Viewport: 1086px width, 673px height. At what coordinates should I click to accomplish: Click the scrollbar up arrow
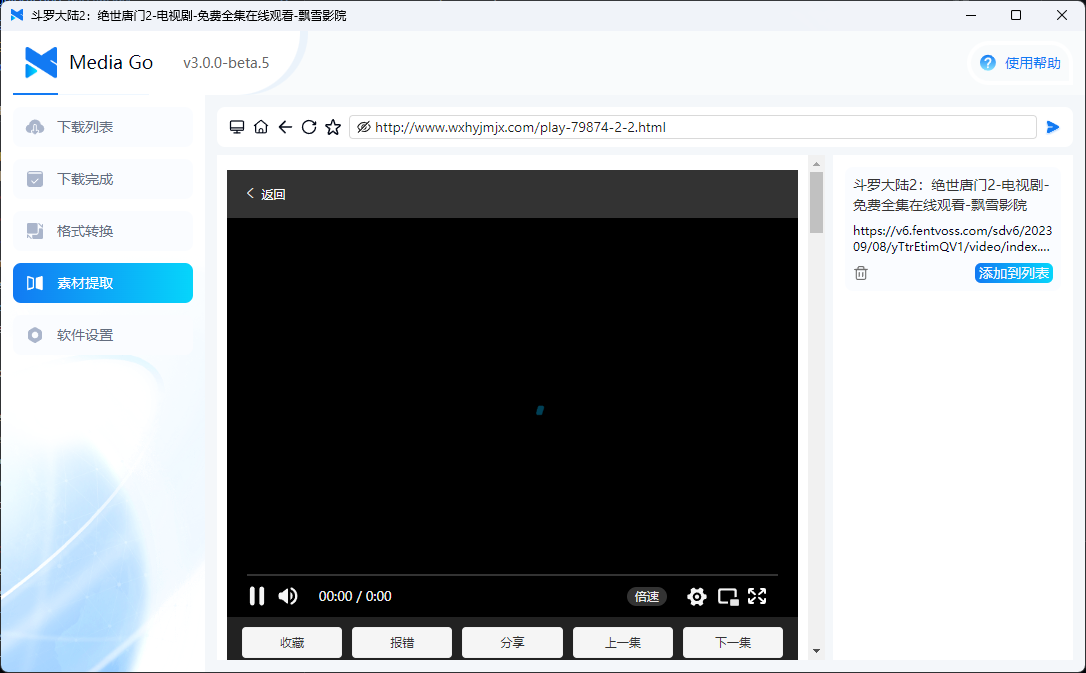pos(817,164)
